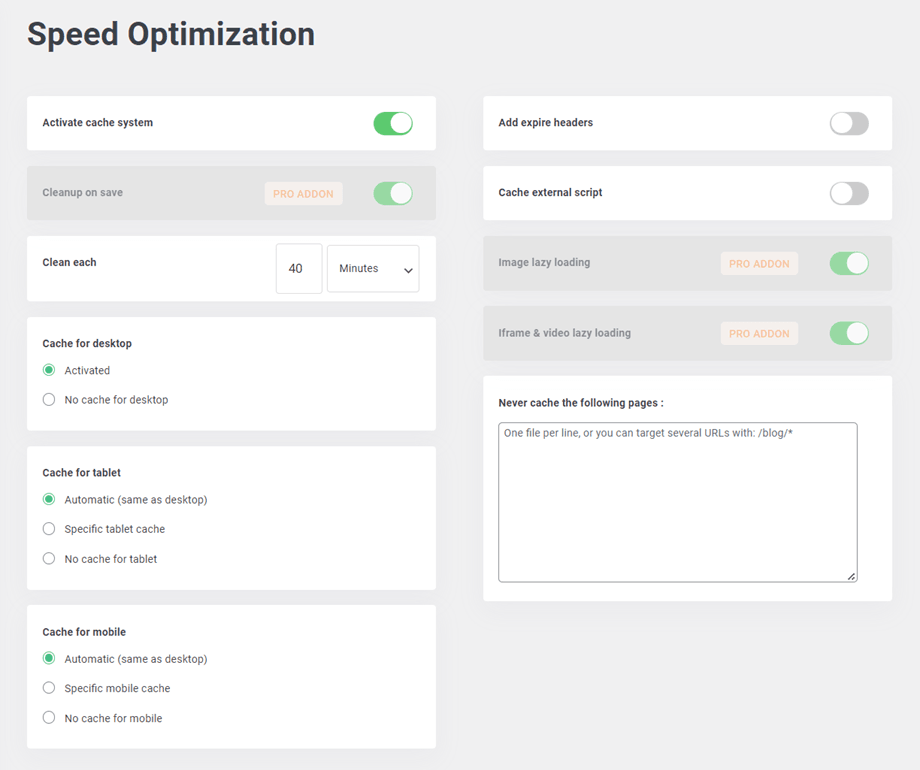
Task: Enable the Add expire headers switch
Action: tap(849, 123)
